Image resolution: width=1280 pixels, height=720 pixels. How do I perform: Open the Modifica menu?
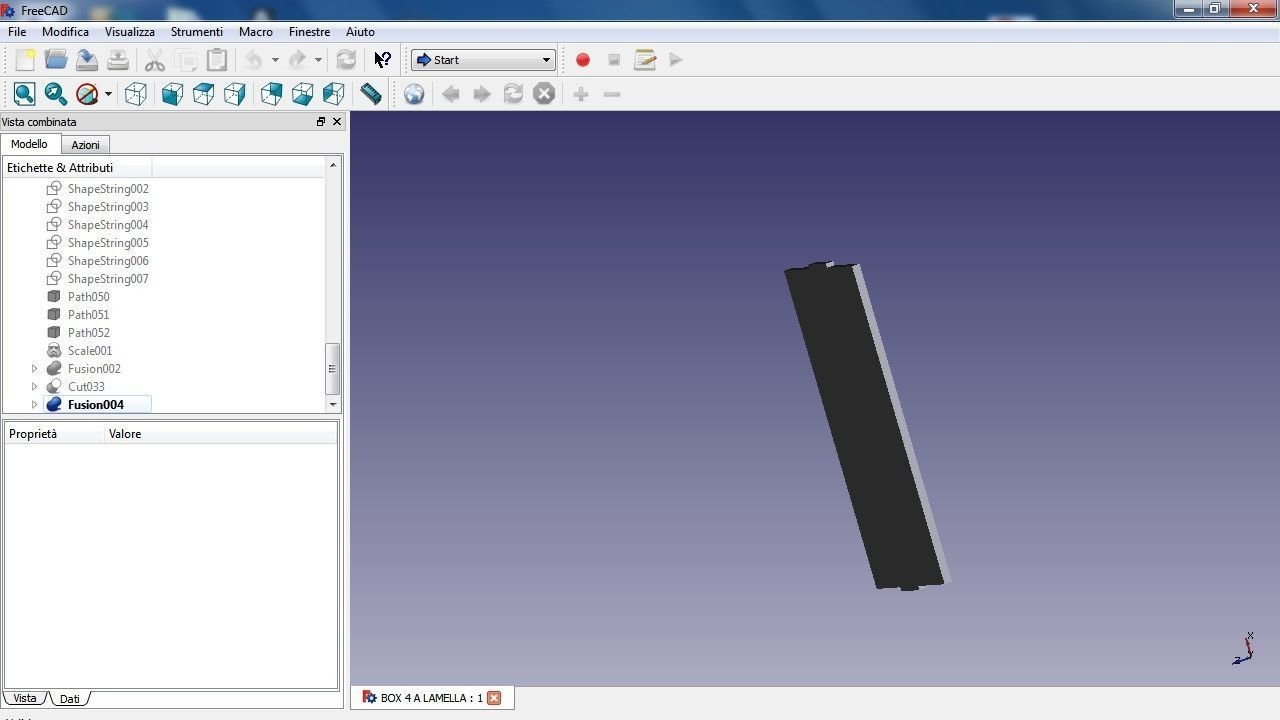point(65,32)
